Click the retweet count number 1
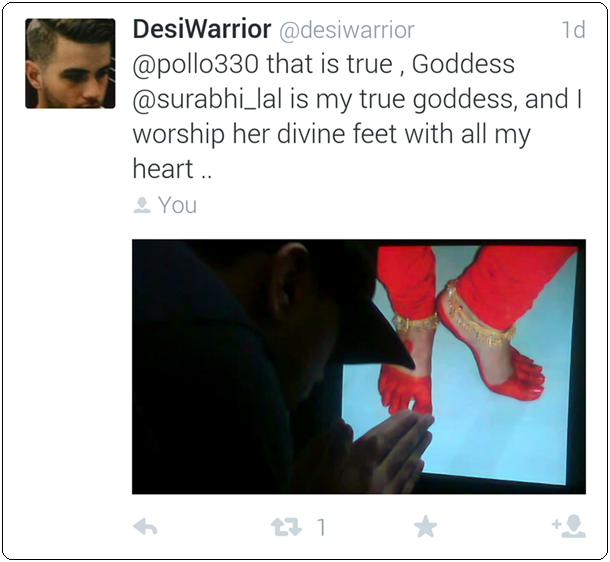The width and height of the screenshot is (610, 562). (x=321, y=528)
